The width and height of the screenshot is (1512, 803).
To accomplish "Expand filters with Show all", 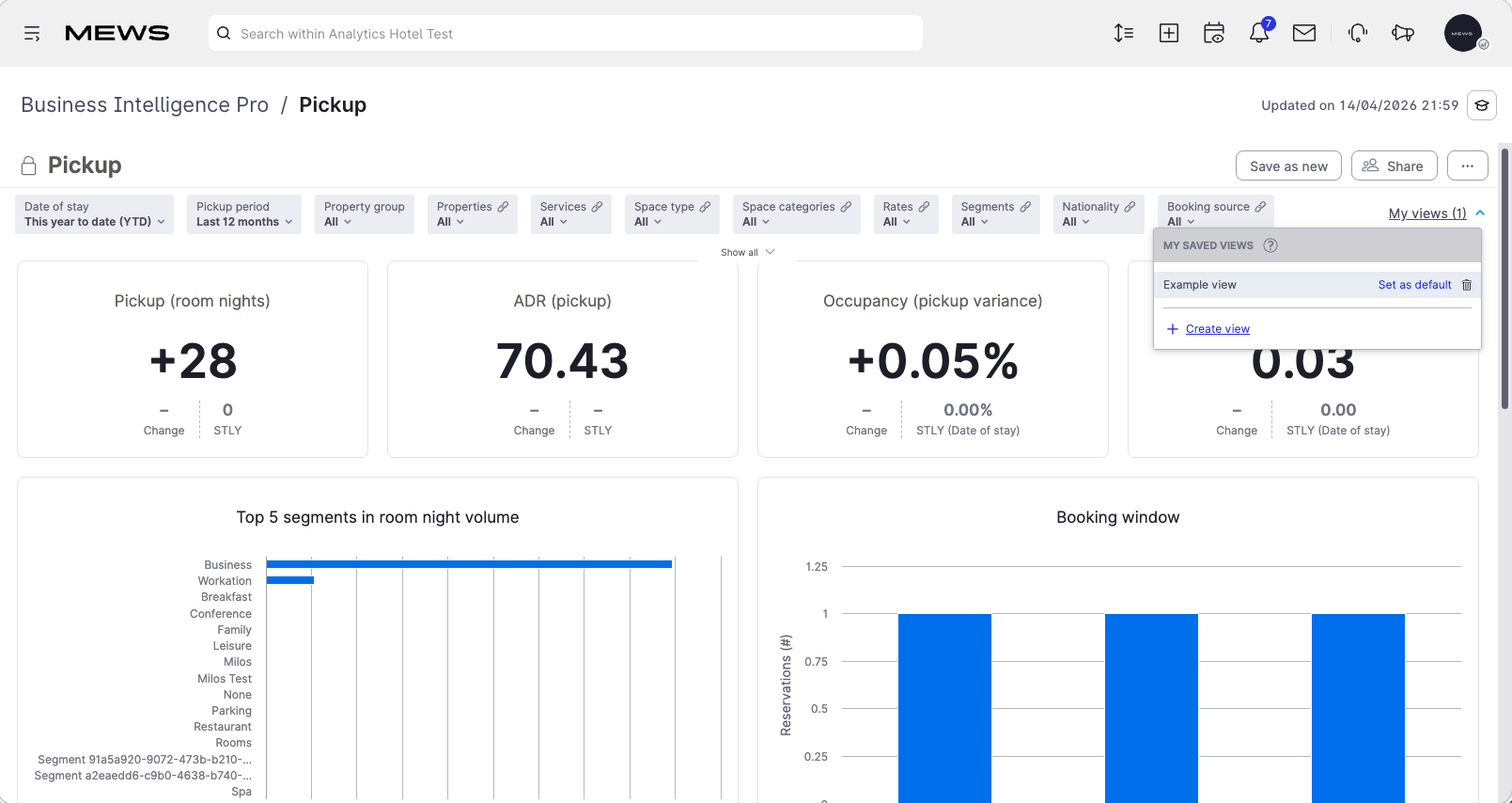I will 747,252.
